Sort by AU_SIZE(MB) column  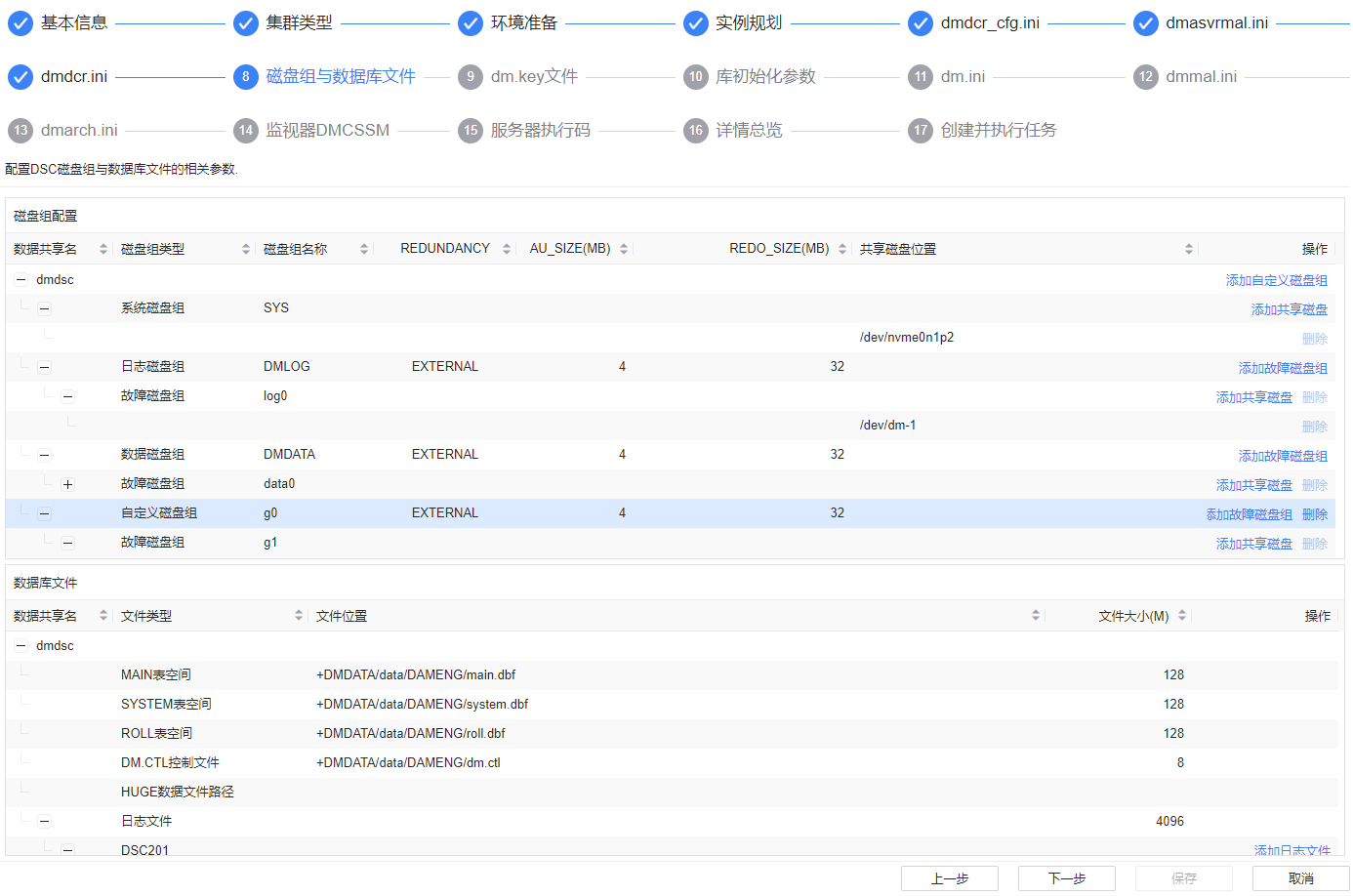point(624,249)
